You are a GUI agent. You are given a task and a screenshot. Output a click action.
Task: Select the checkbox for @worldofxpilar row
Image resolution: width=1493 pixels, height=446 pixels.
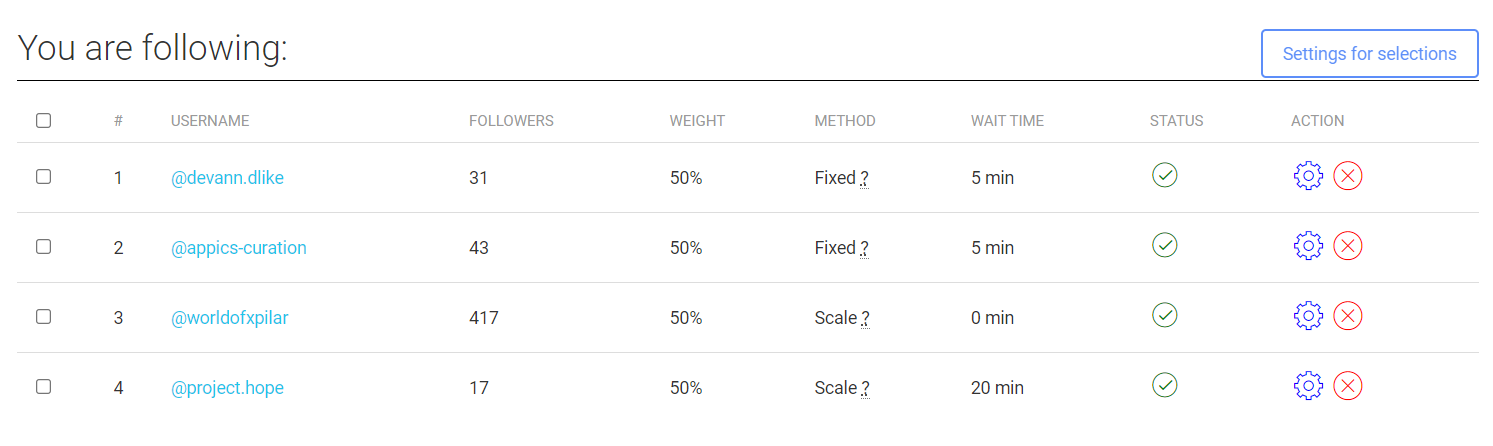44,317
